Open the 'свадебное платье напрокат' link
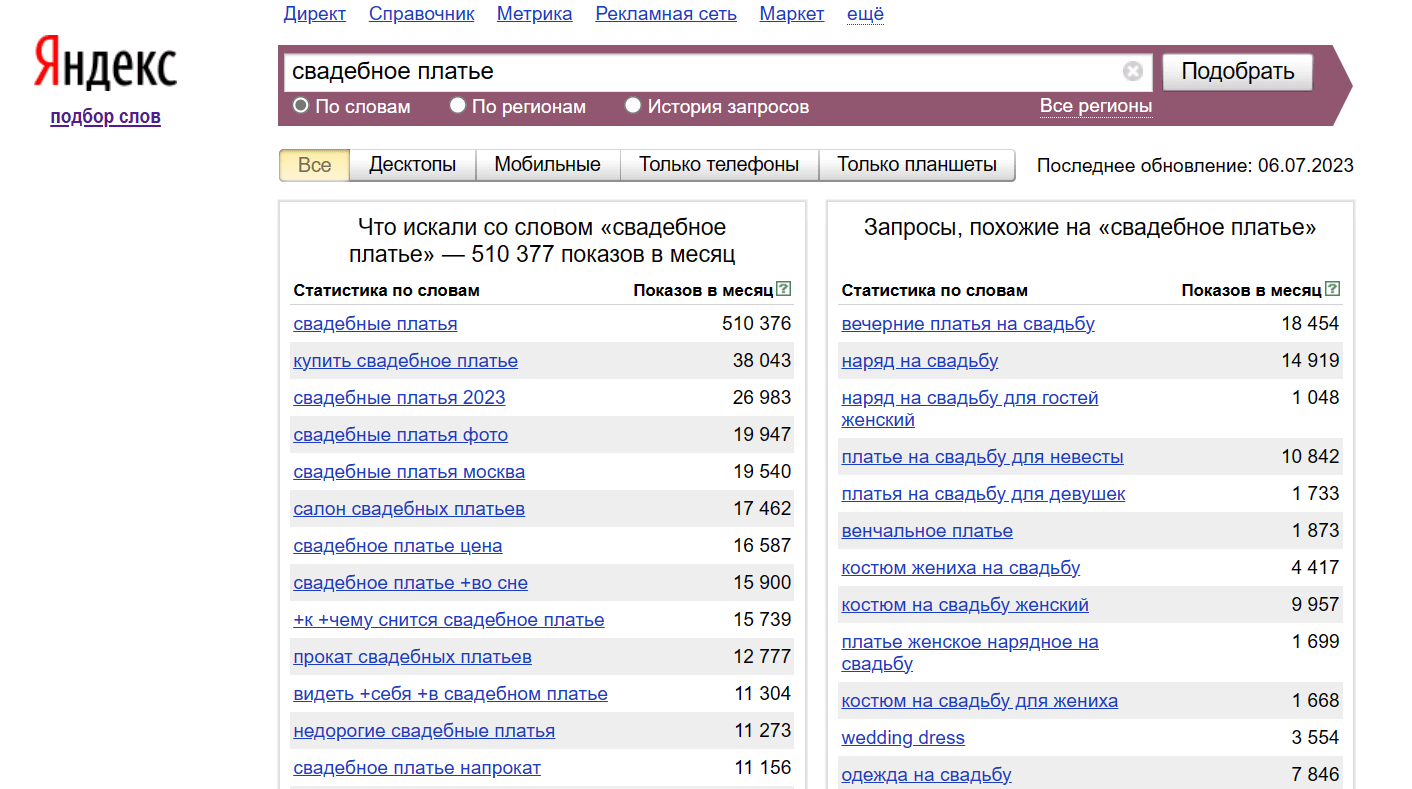This screenshot has width=1412, height=789. click(x=417, y=768)
